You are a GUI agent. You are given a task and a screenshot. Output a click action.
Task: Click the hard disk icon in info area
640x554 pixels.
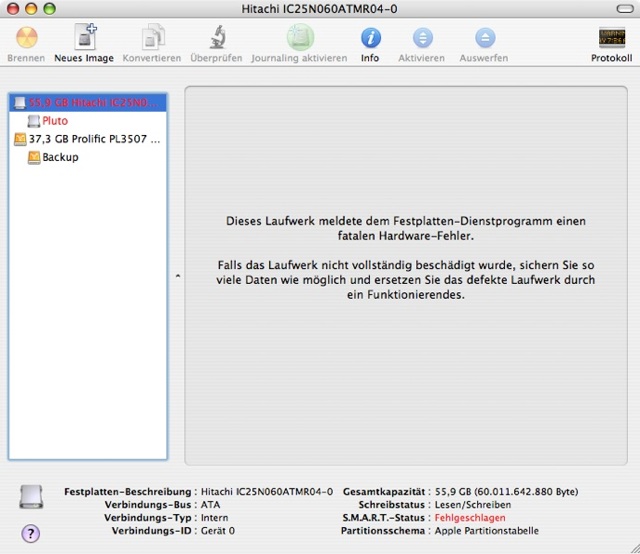[31, 497]
